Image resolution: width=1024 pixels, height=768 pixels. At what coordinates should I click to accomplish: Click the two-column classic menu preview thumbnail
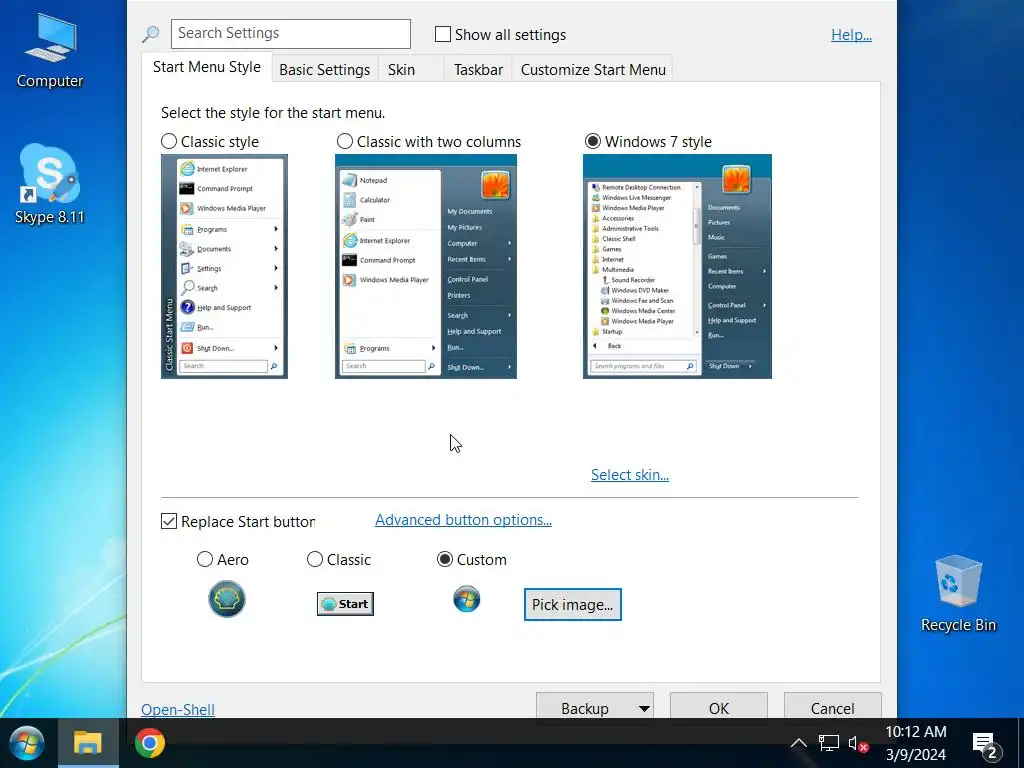pyautogui.click(x=426, y=266)
